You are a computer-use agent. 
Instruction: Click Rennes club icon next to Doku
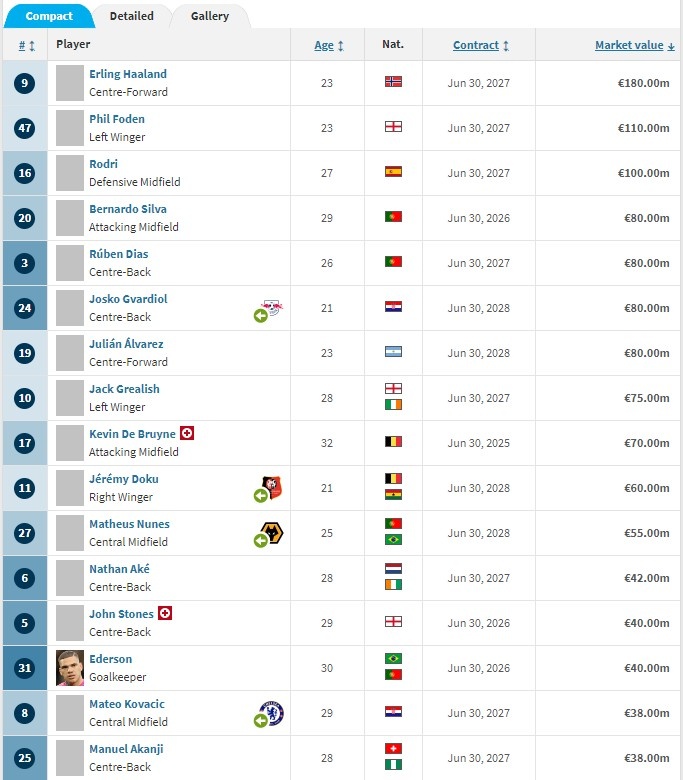point(271,487)
